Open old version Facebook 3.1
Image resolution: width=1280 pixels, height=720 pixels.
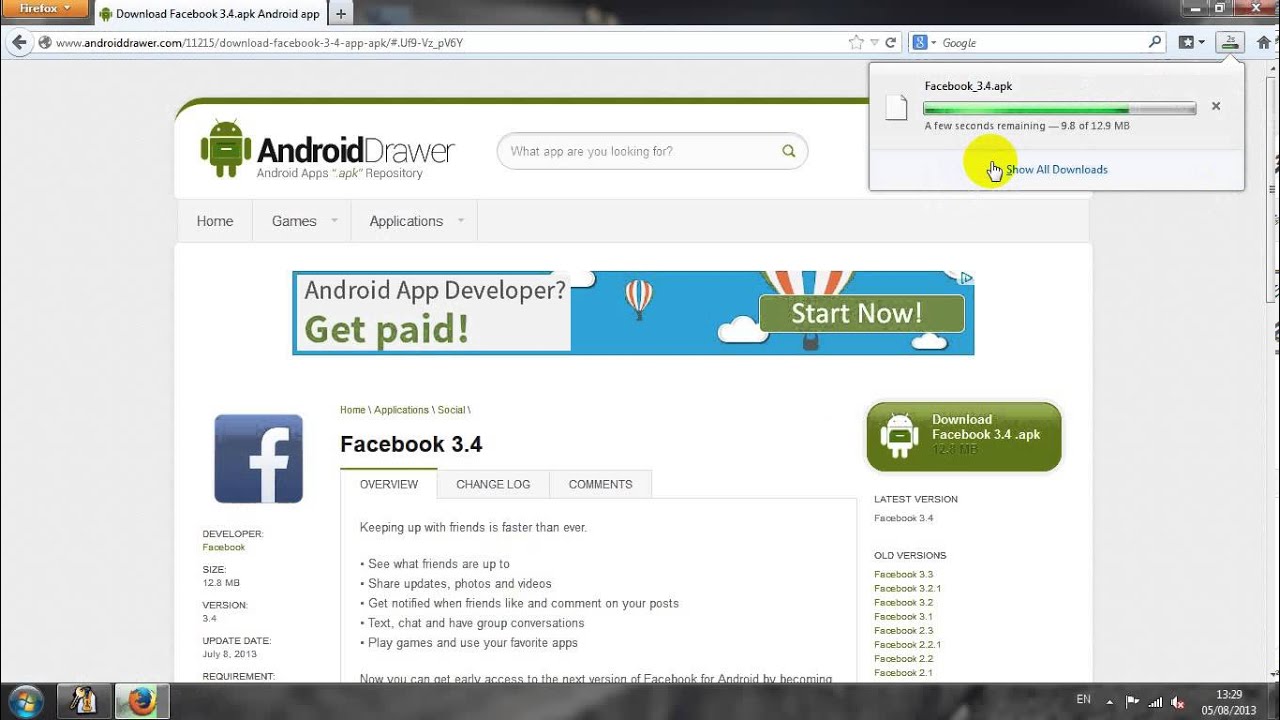tap(903, 616)
